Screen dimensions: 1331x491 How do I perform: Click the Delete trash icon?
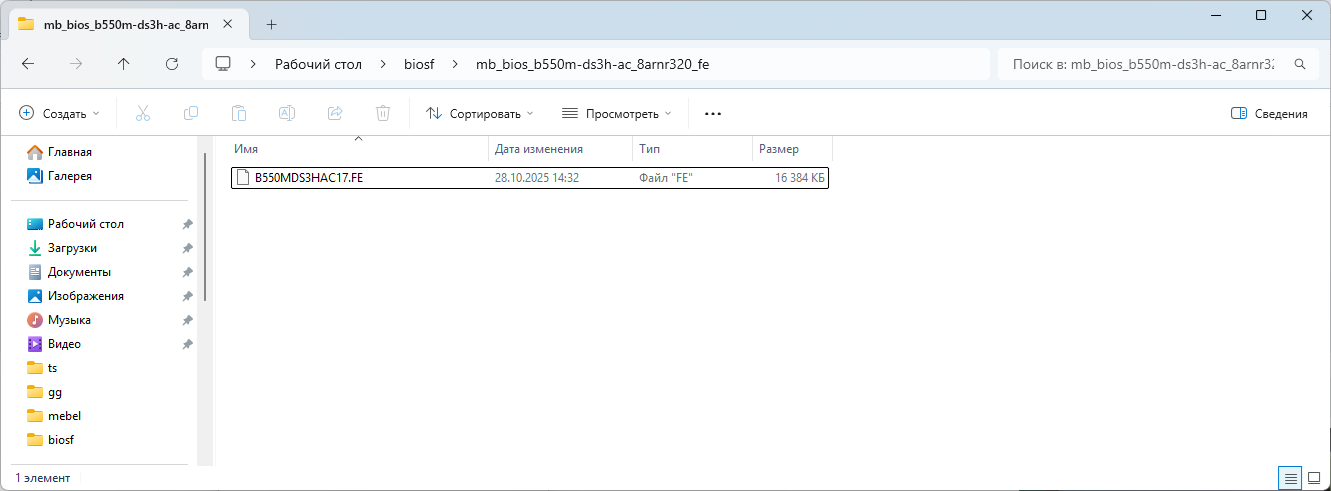(x=383, y=114)
